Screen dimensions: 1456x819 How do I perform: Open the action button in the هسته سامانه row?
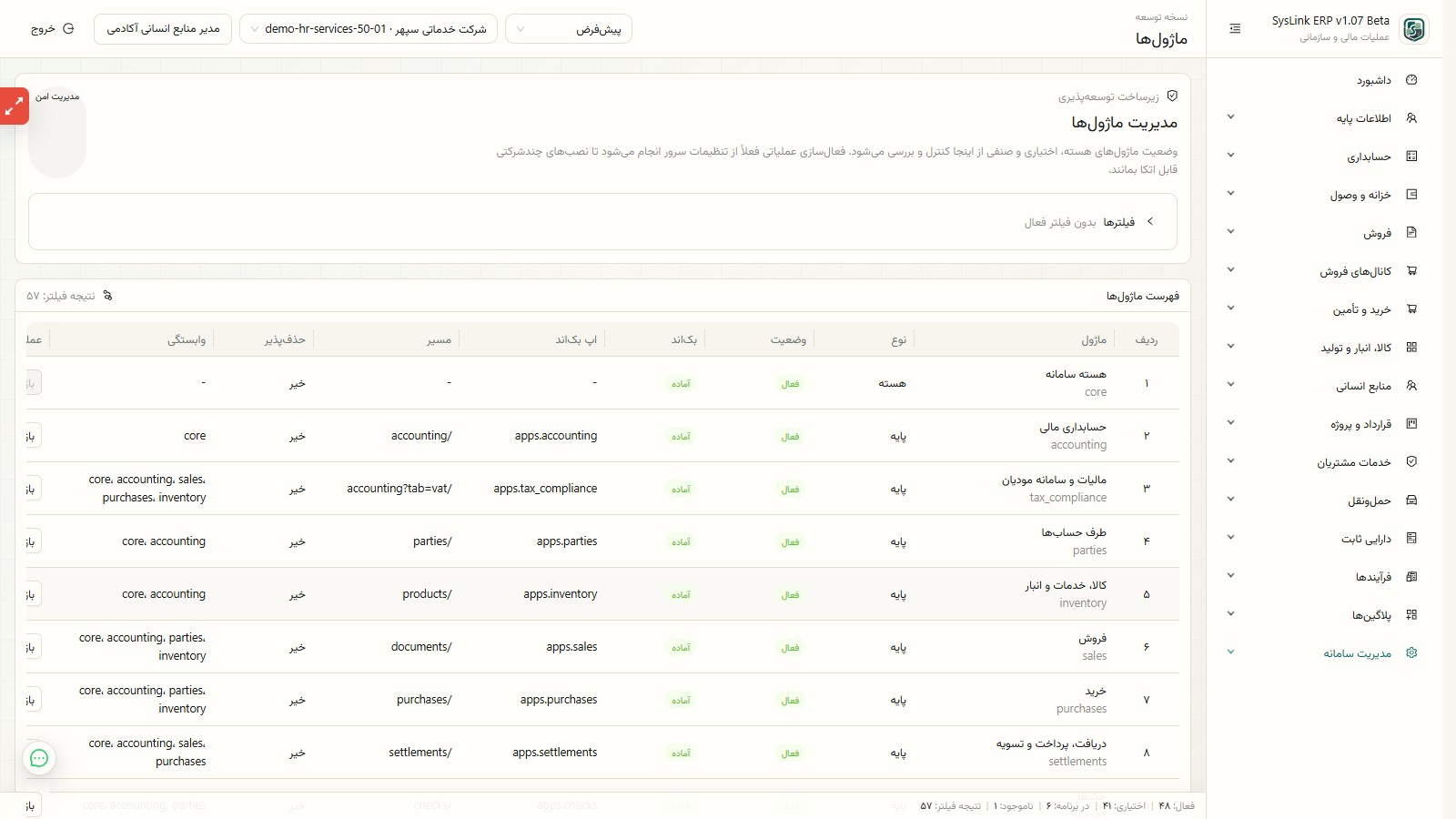32,383
